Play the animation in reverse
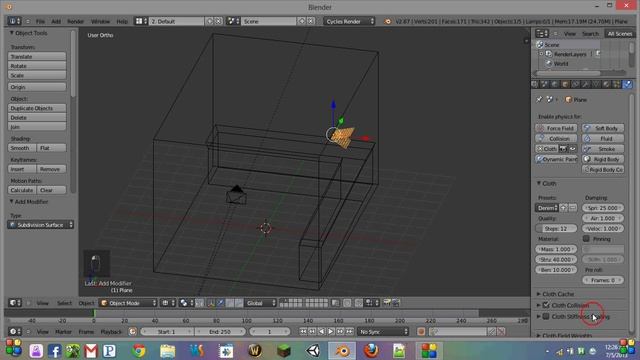This screenshot has height=360, width=640. (322, 332)
